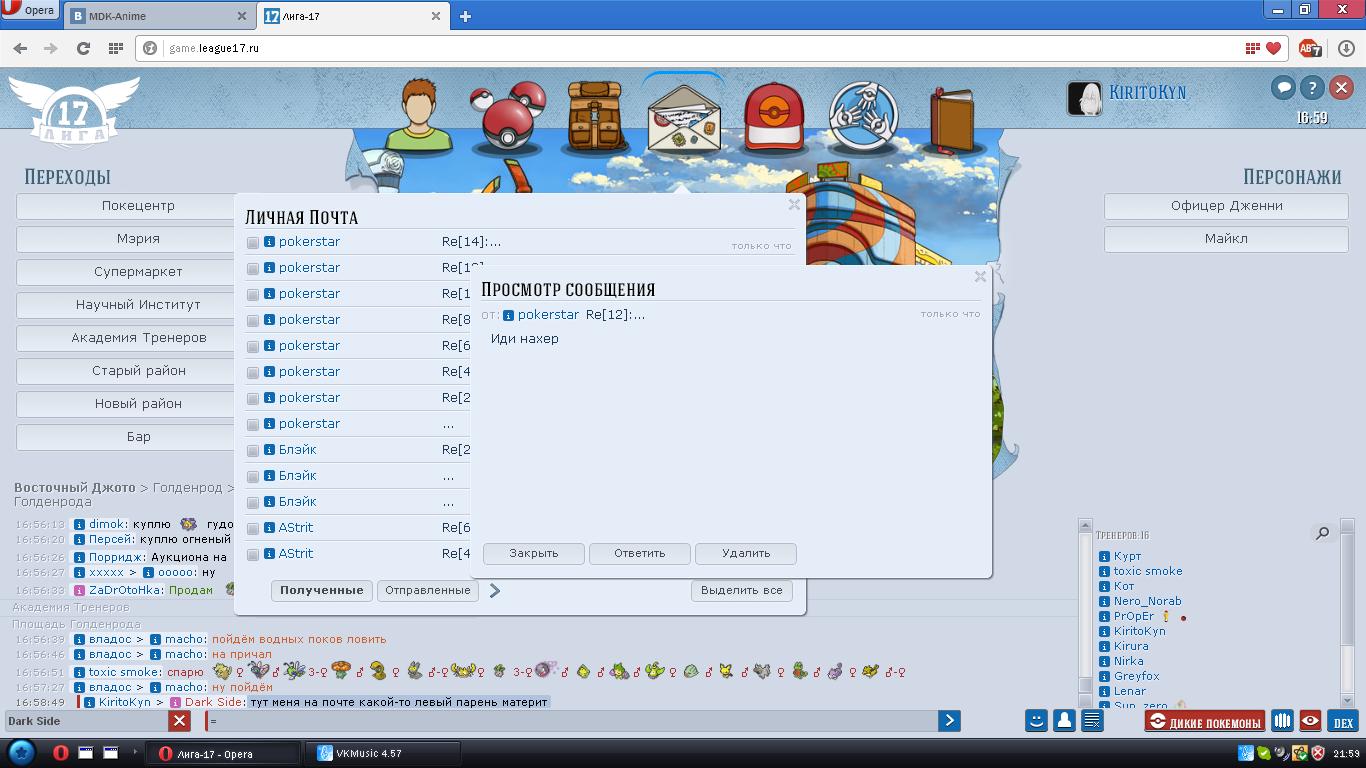Screen dimensions: 1366x768
Task: Click Удалить to delete the message
Action: pyautogui.click(x=746, y=554)
